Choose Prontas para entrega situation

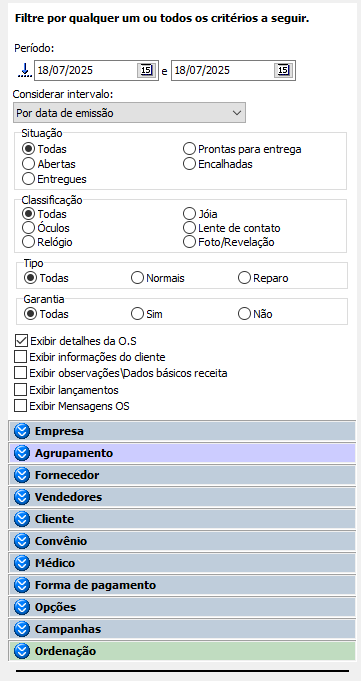coord(189,149)
